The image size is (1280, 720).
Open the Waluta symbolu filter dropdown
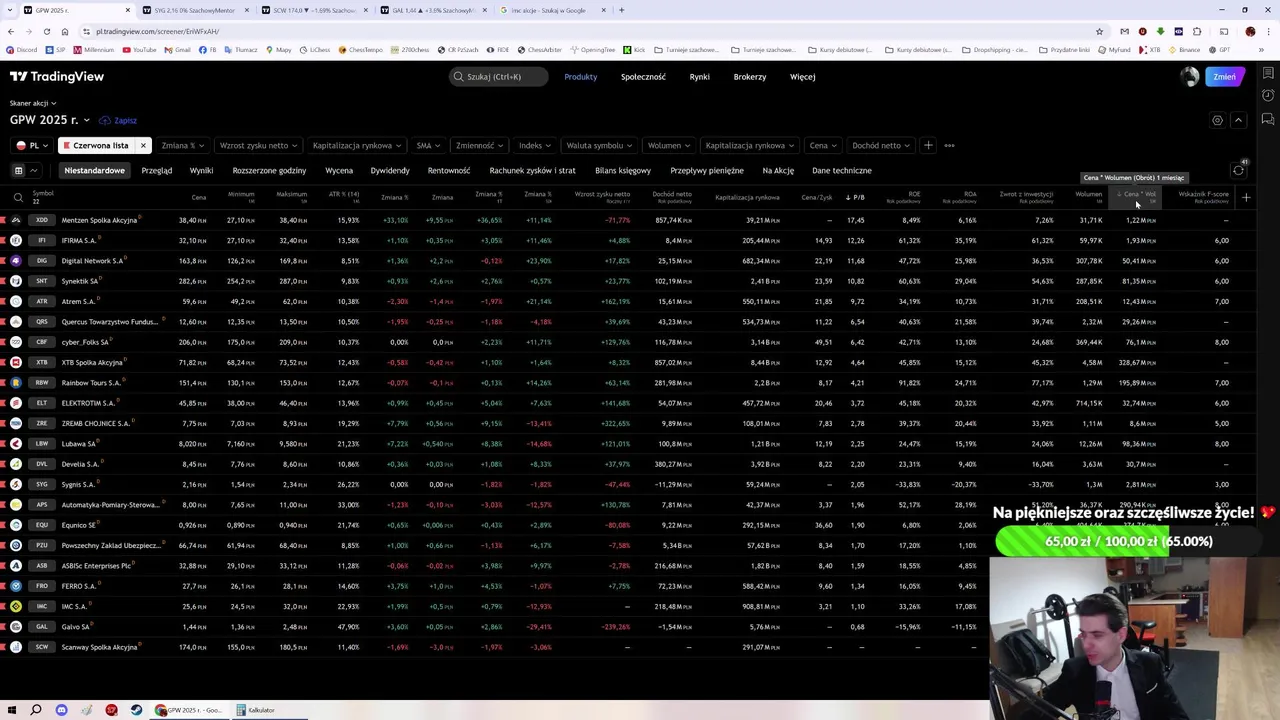point(598,145)
